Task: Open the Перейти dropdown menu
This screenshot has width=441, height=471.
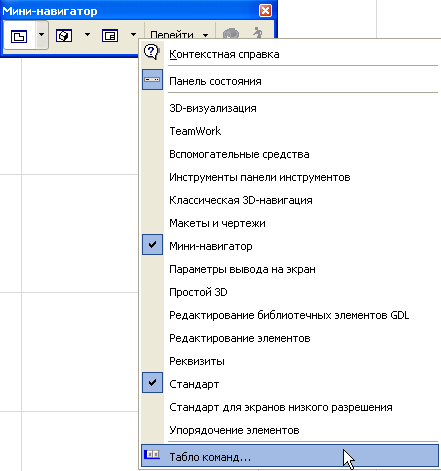Action: [179, 35]
